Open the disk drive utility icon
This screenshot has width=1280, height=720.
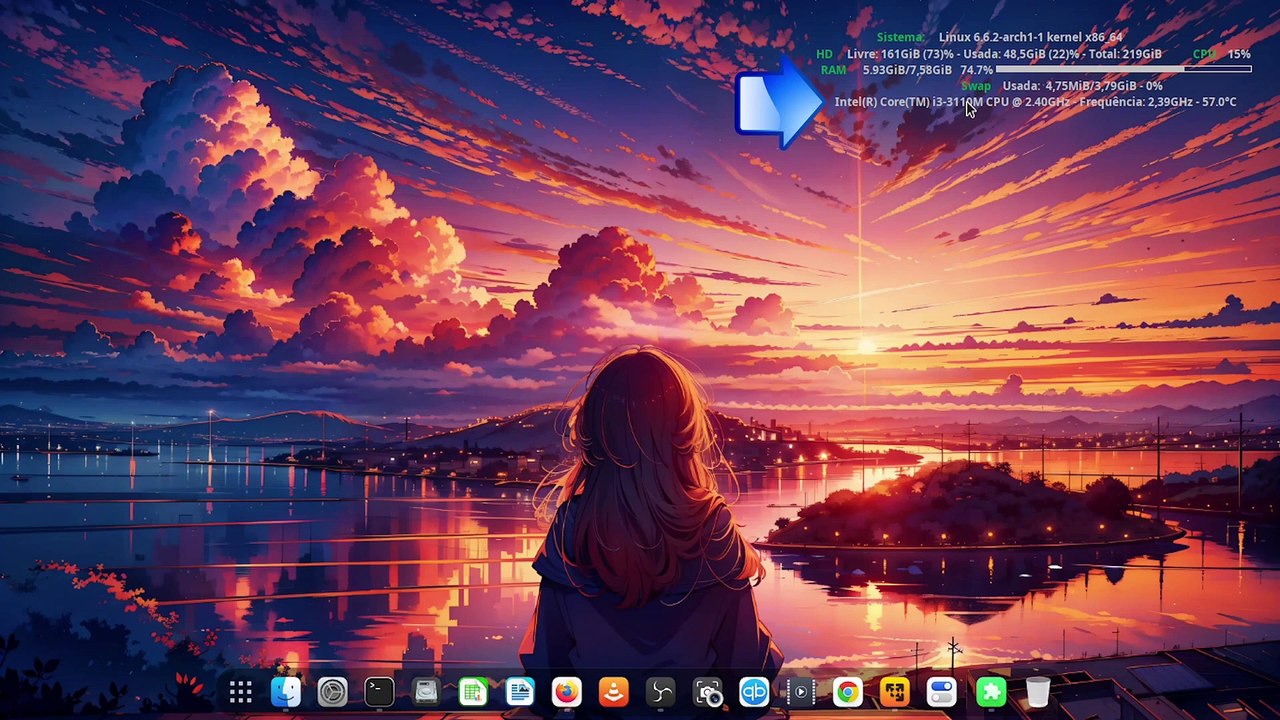point(426,692)
